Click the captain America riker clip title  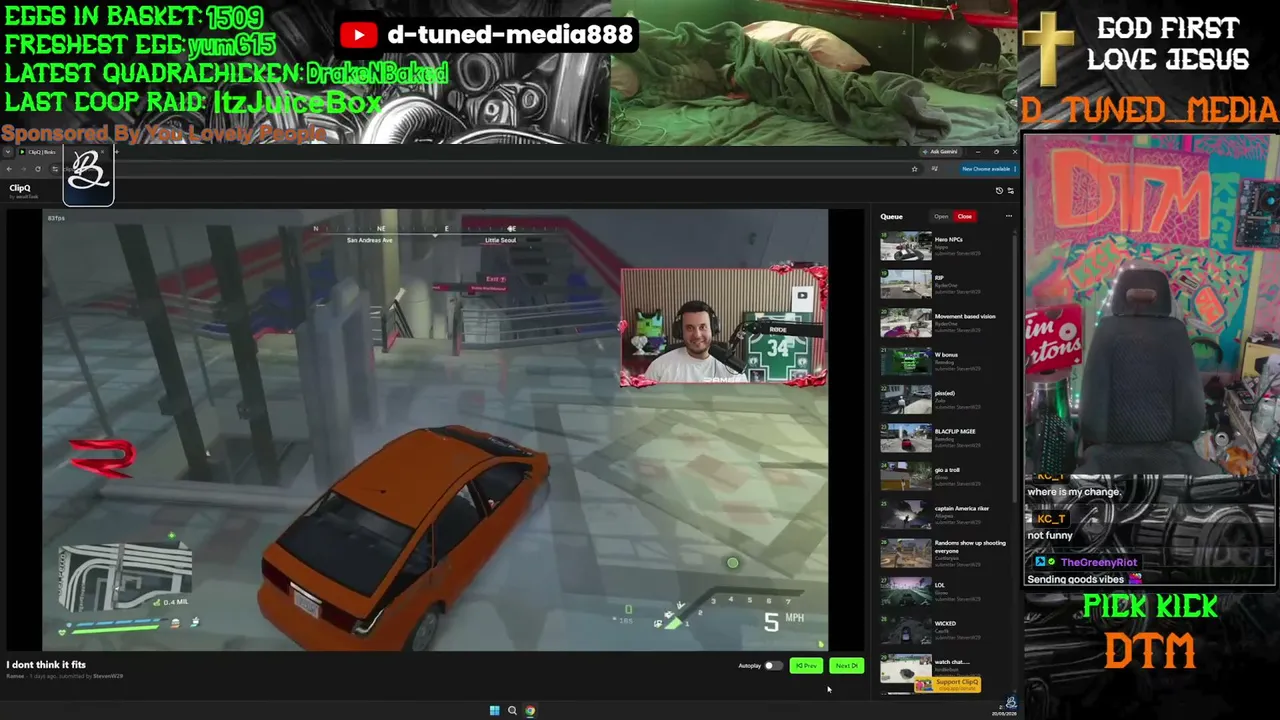(961, 508)
